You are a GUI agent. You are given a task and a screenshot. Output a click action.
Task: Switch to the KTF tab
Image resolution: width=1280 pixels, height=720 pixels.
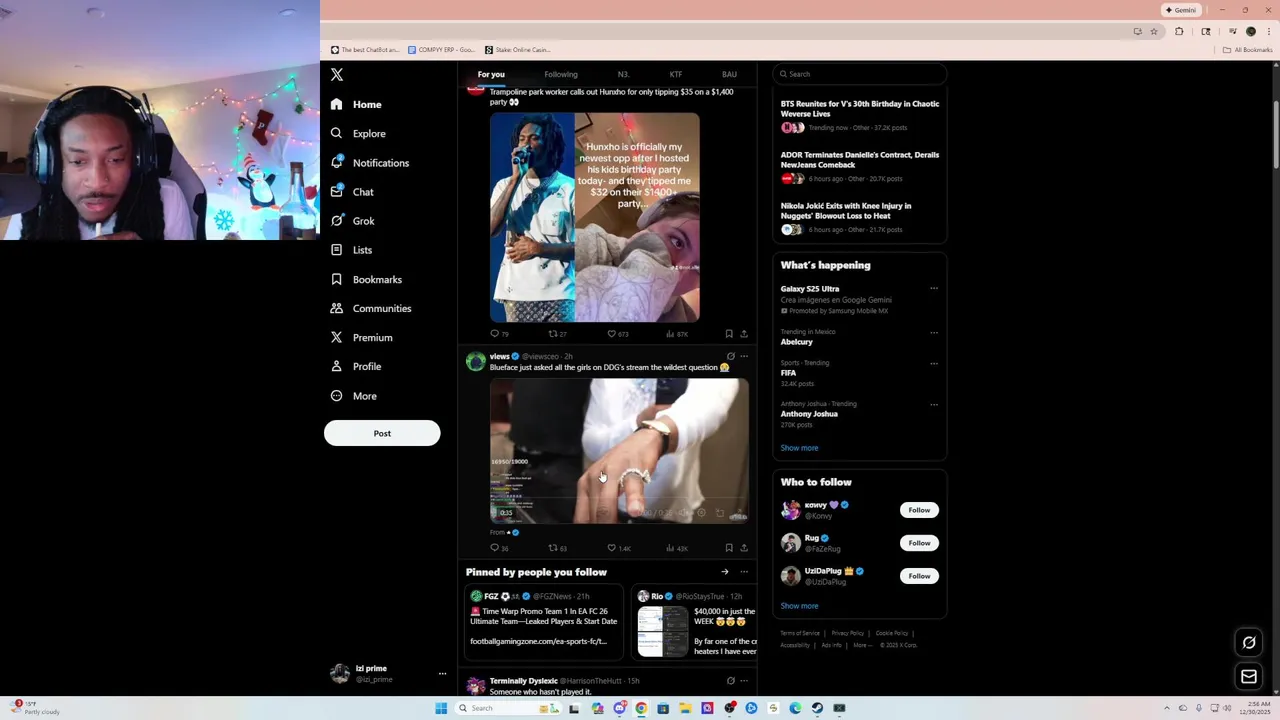click(676, 74)
